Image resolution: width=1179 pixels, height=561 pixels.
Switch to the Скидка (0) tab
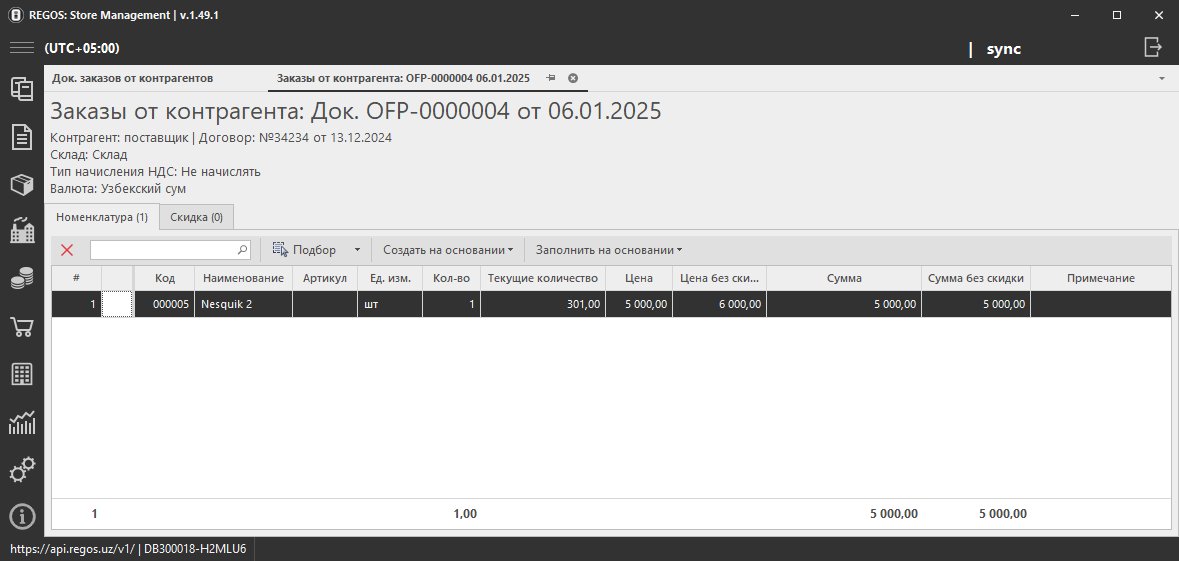coord(196,216)
